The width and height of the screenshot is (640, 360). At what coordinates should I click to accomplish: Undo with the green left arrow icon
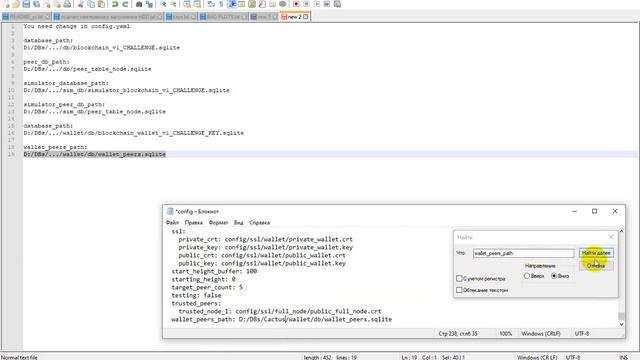[115, 4]
